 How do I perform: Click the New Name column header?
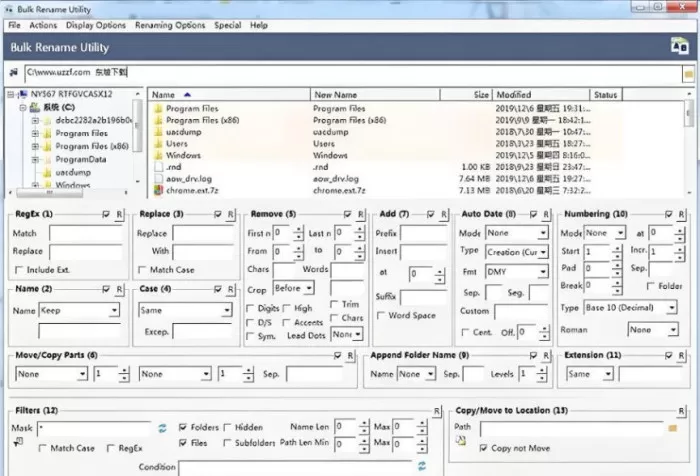tap(375, 95)
